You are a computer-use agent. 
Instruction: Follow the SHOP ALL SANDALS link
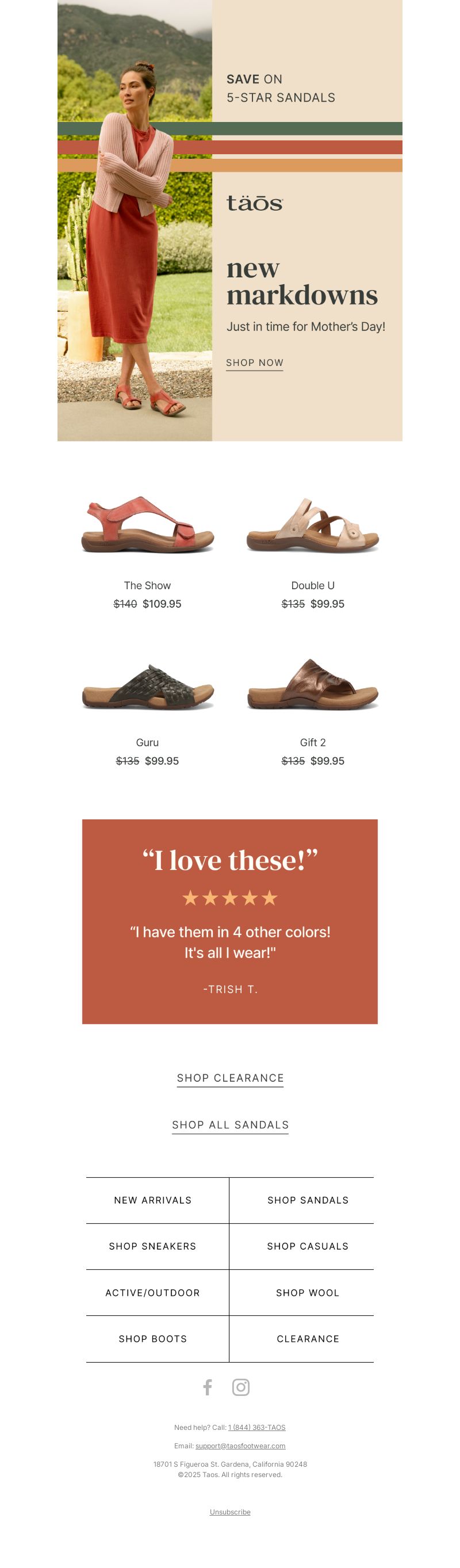231,1125
